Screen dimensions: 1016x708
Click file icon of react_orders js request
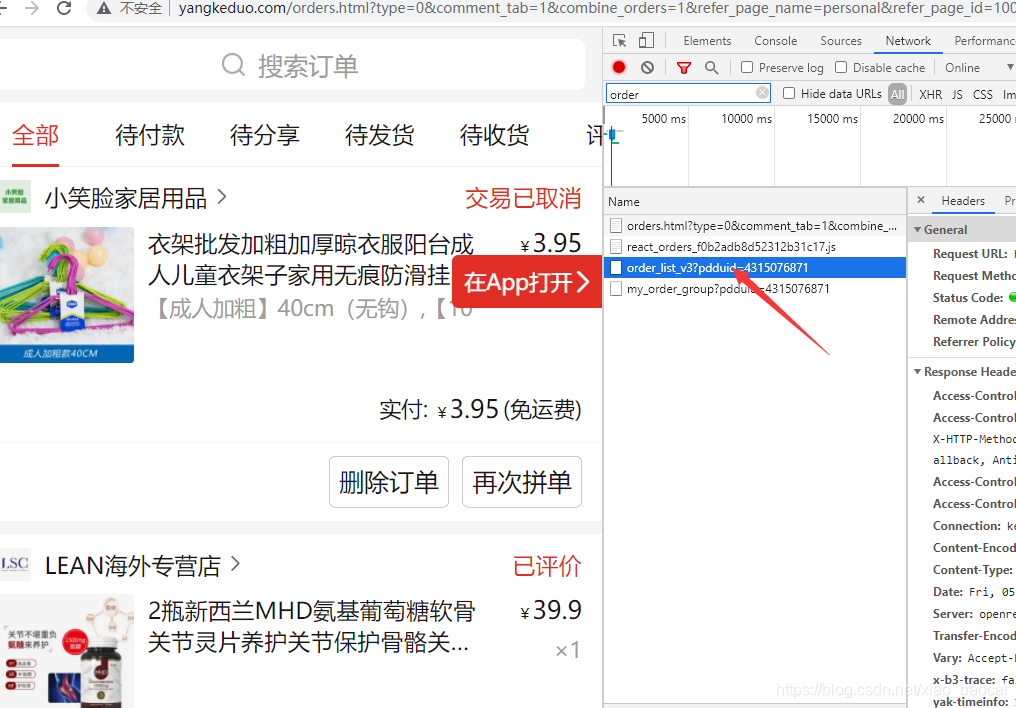click(616, 247)
